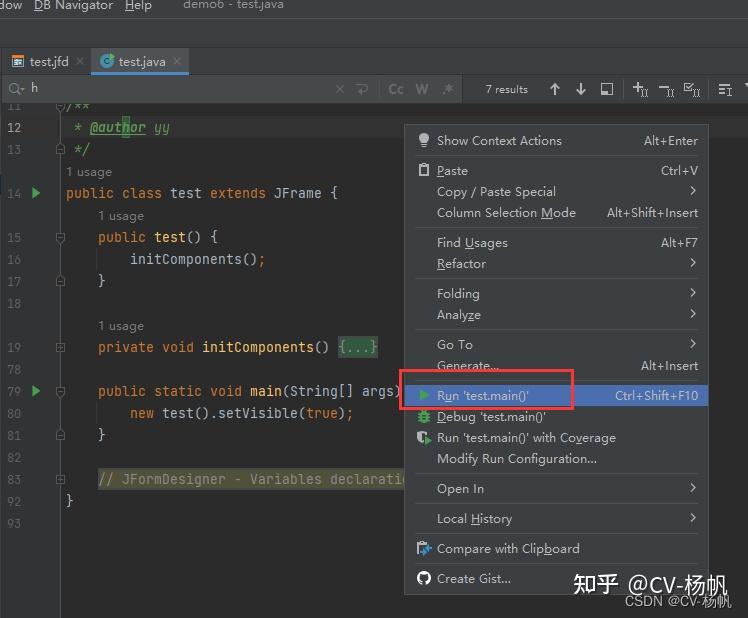748x618 pixels.
Task: Open search results in Find window
Action: coord(606,89)
